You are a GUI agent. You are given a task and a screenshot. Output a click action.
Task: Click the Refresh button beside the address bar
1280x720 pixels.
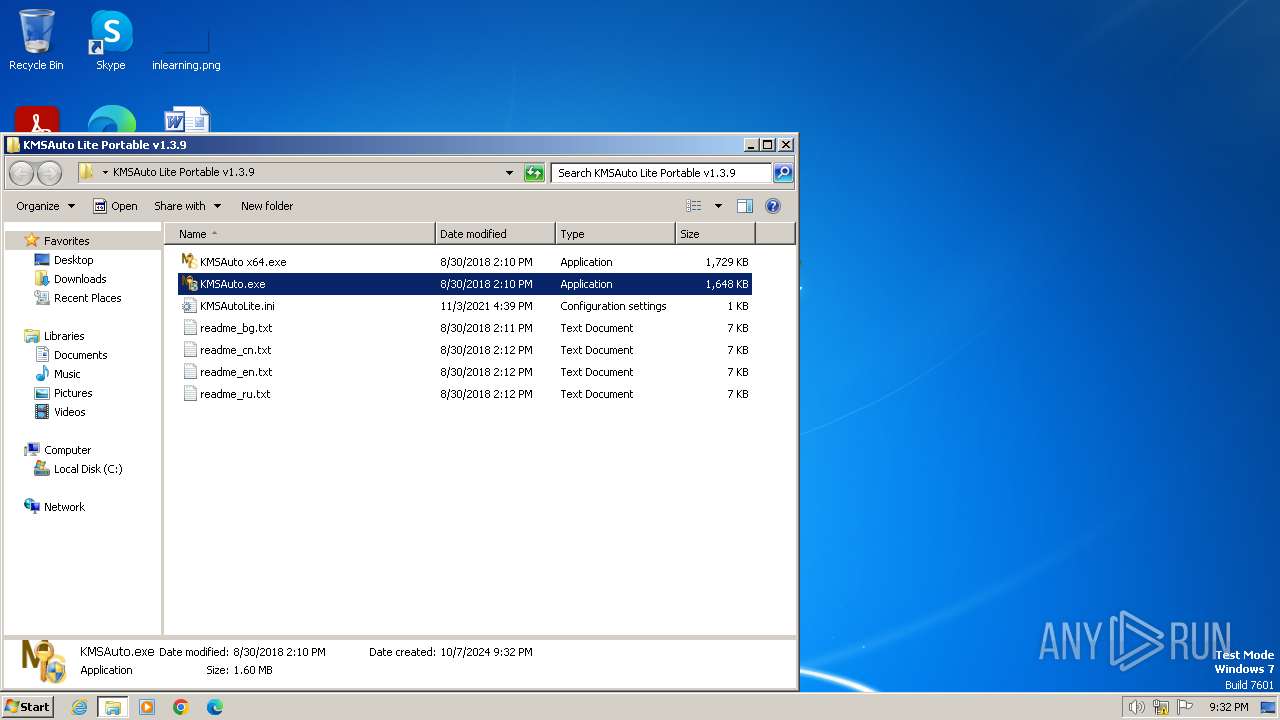534,173
